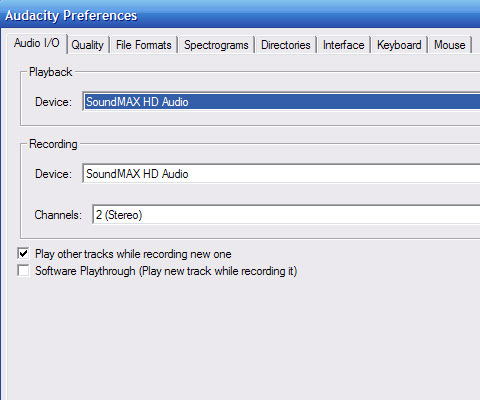Viewport: 480px width, 400px height.
Task: Open the Directories tab
Action: [x=286, y=45]
